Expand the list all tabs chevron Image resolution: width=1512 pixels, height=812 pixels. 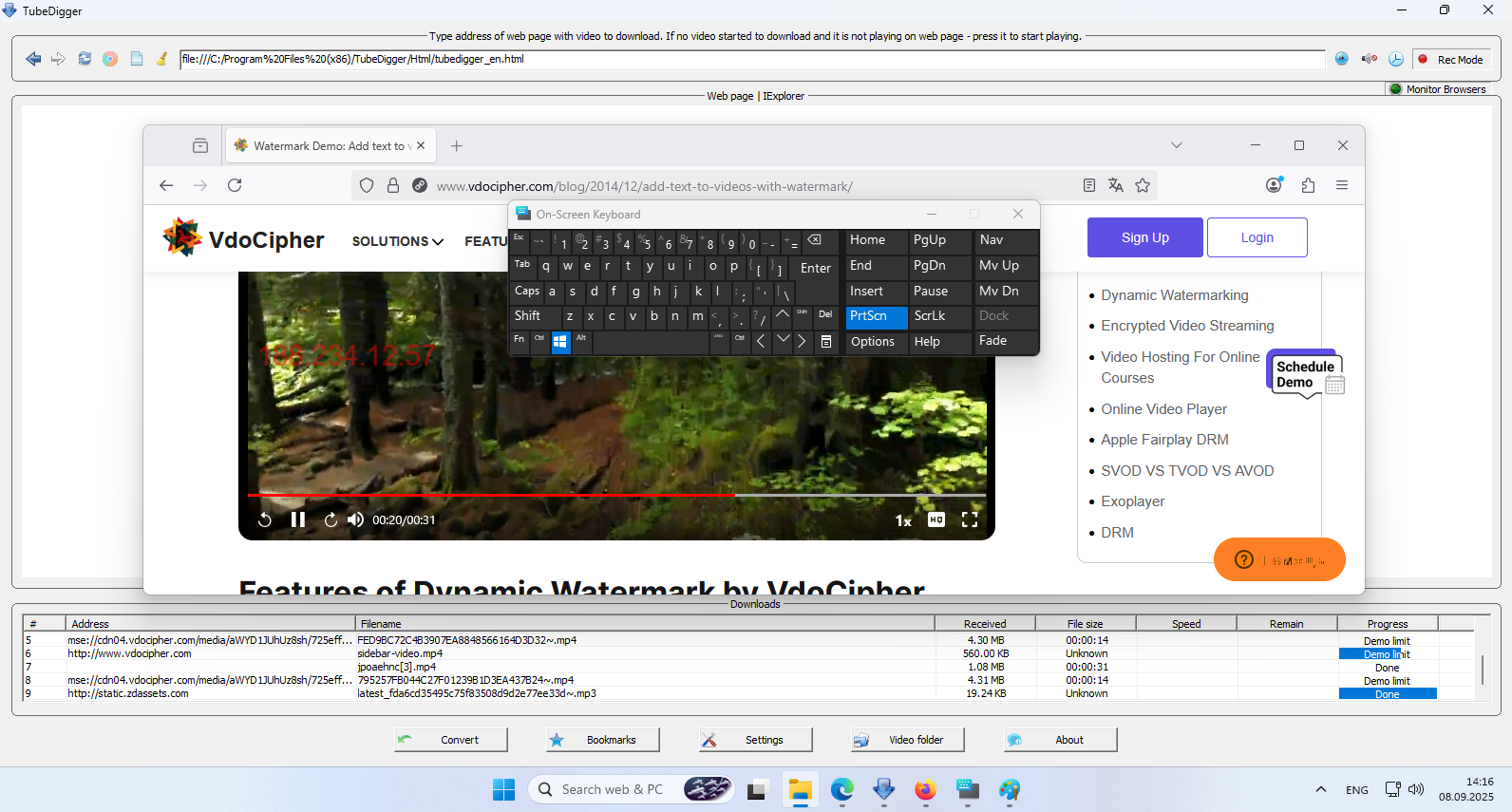1177,145
